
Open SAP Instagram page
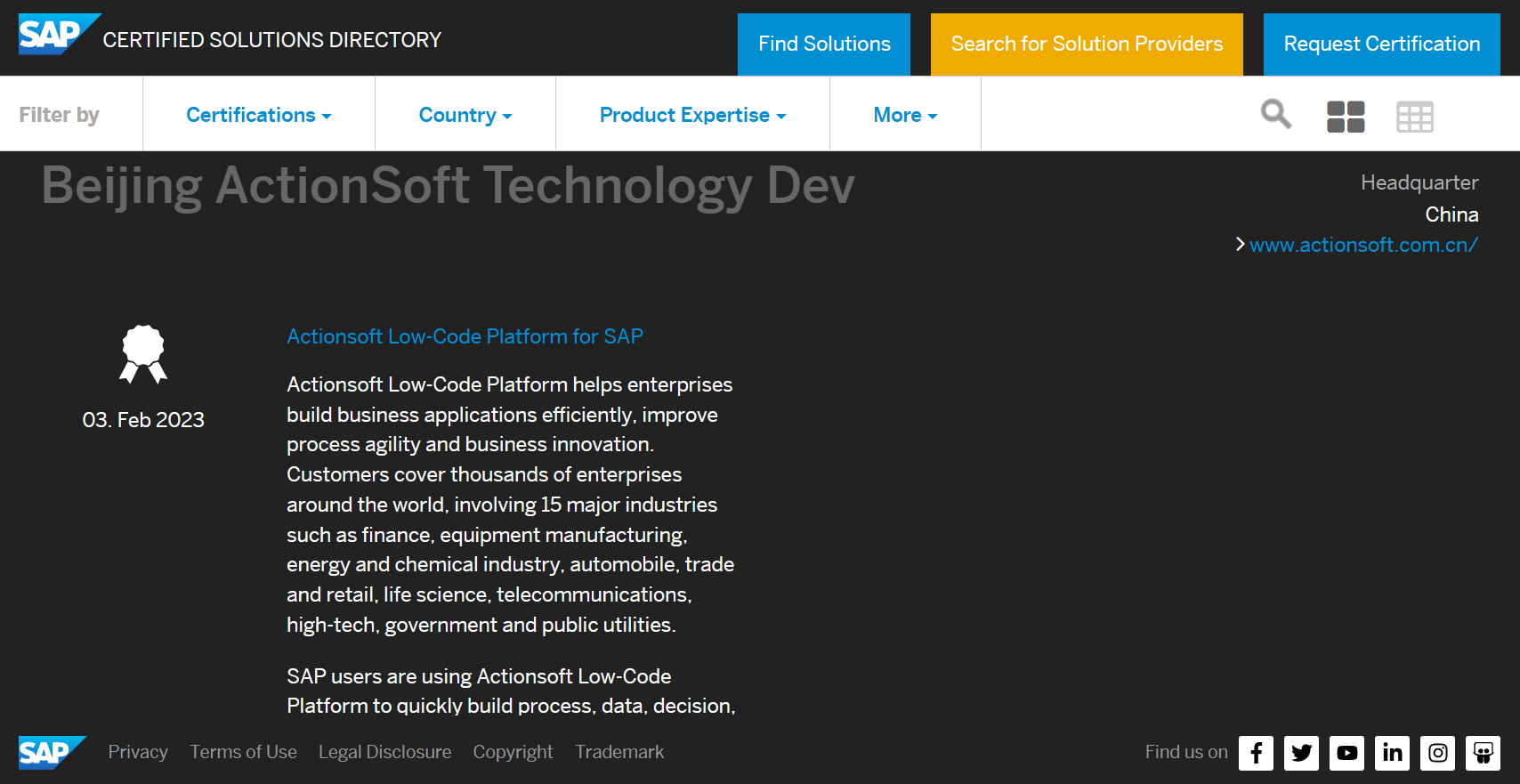point(1437,753)
